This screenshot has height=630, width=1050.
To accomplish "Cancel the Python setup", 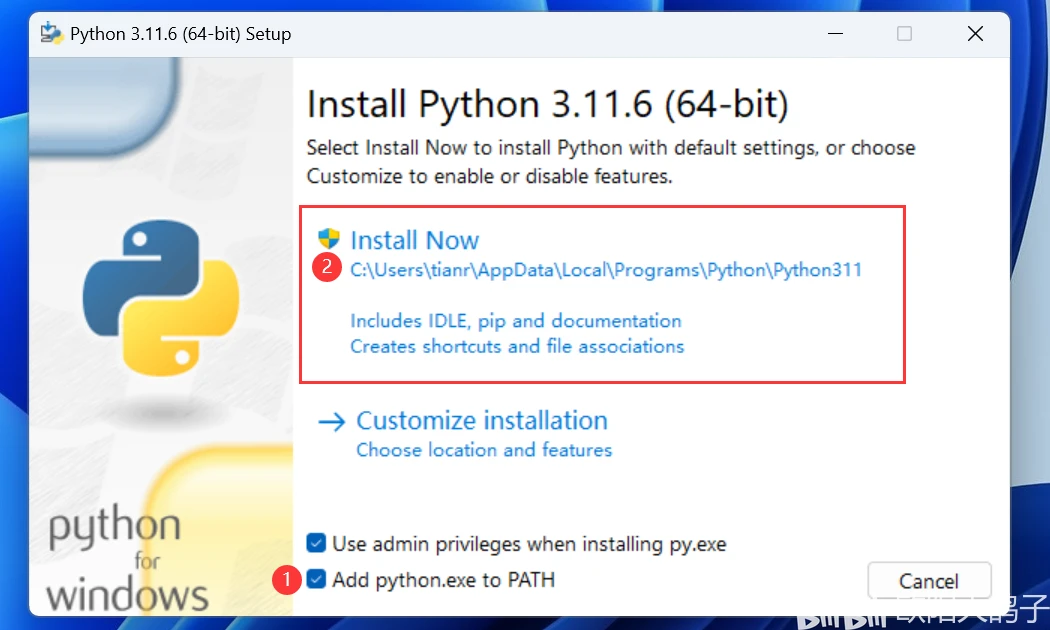I will [x=929, y=580].
